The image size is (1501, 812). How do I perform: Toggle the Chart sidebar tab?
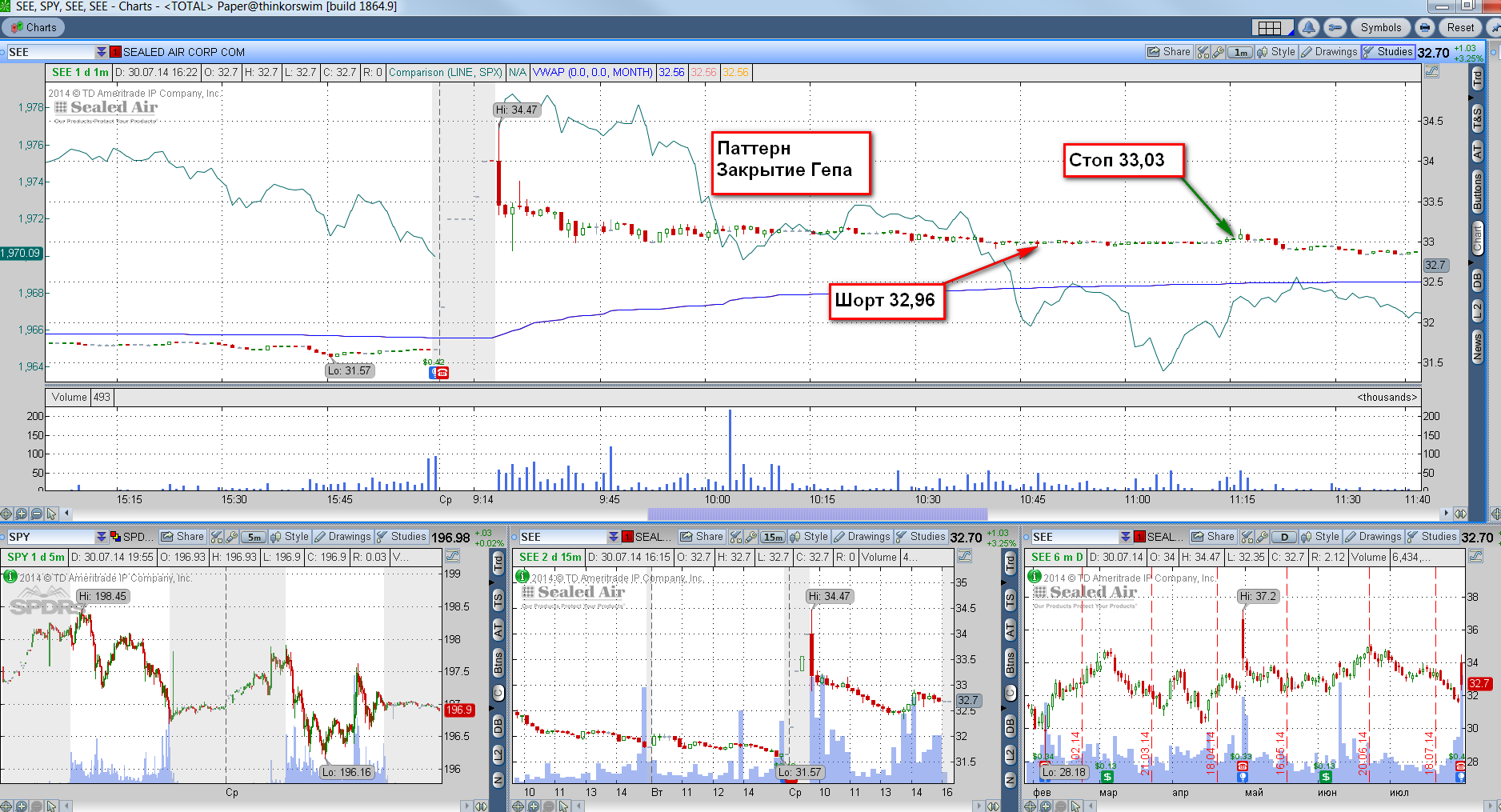click(1477, 238)
